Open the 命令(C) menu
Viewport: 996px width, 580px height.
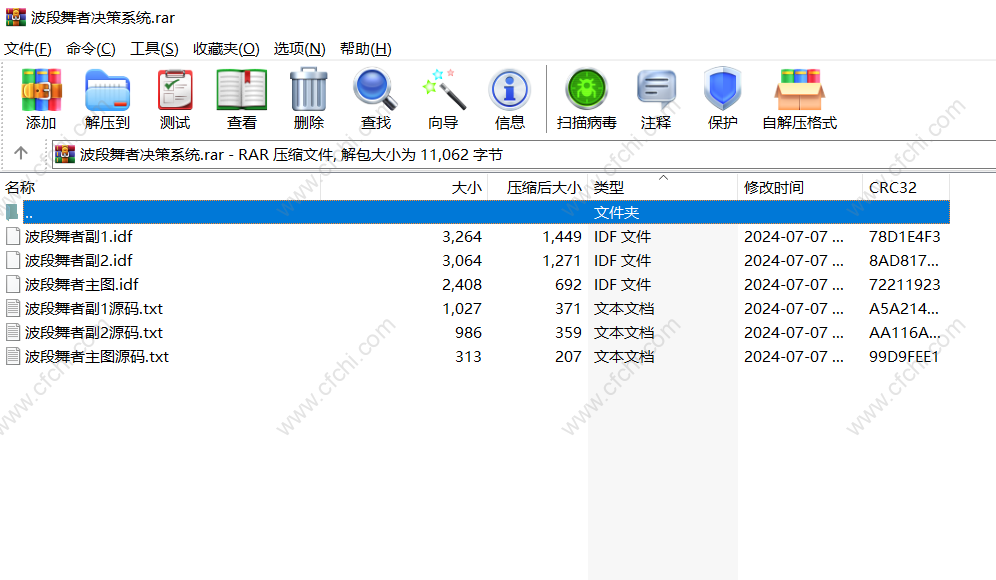point(91,49)
